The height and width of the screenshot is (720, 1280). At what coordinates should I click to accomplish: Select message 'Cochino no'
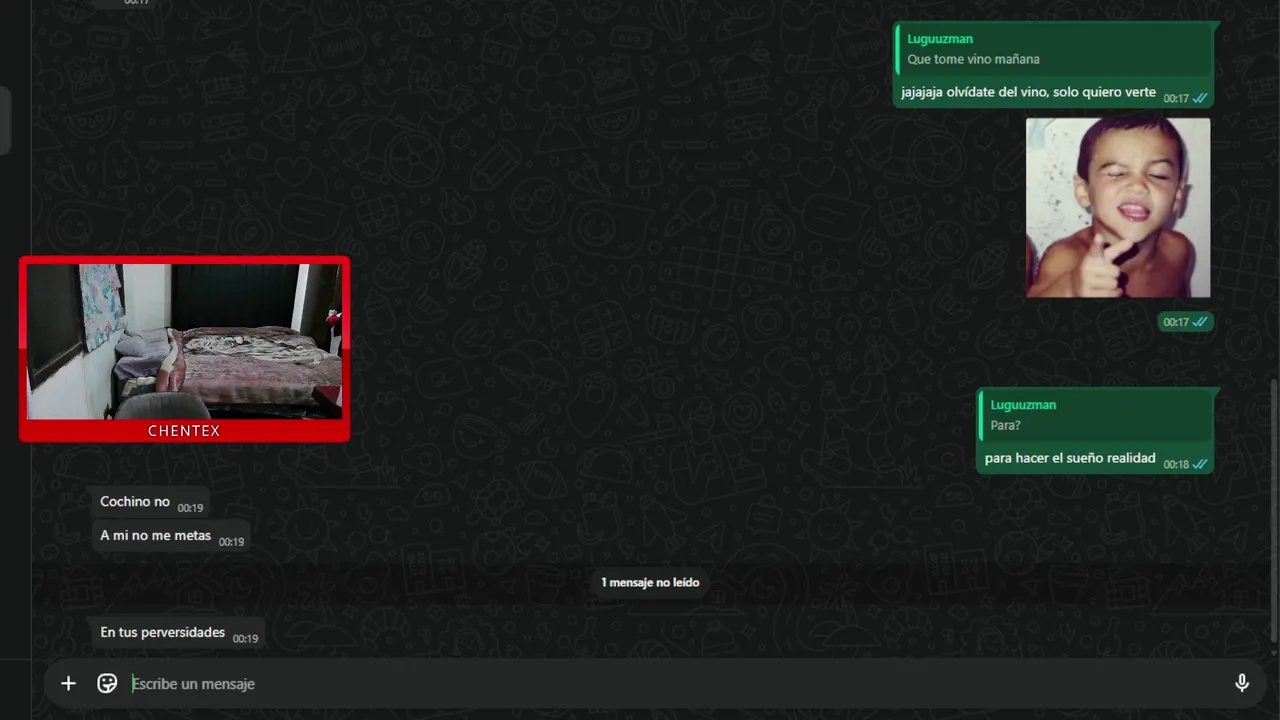(x=151, y=503)
